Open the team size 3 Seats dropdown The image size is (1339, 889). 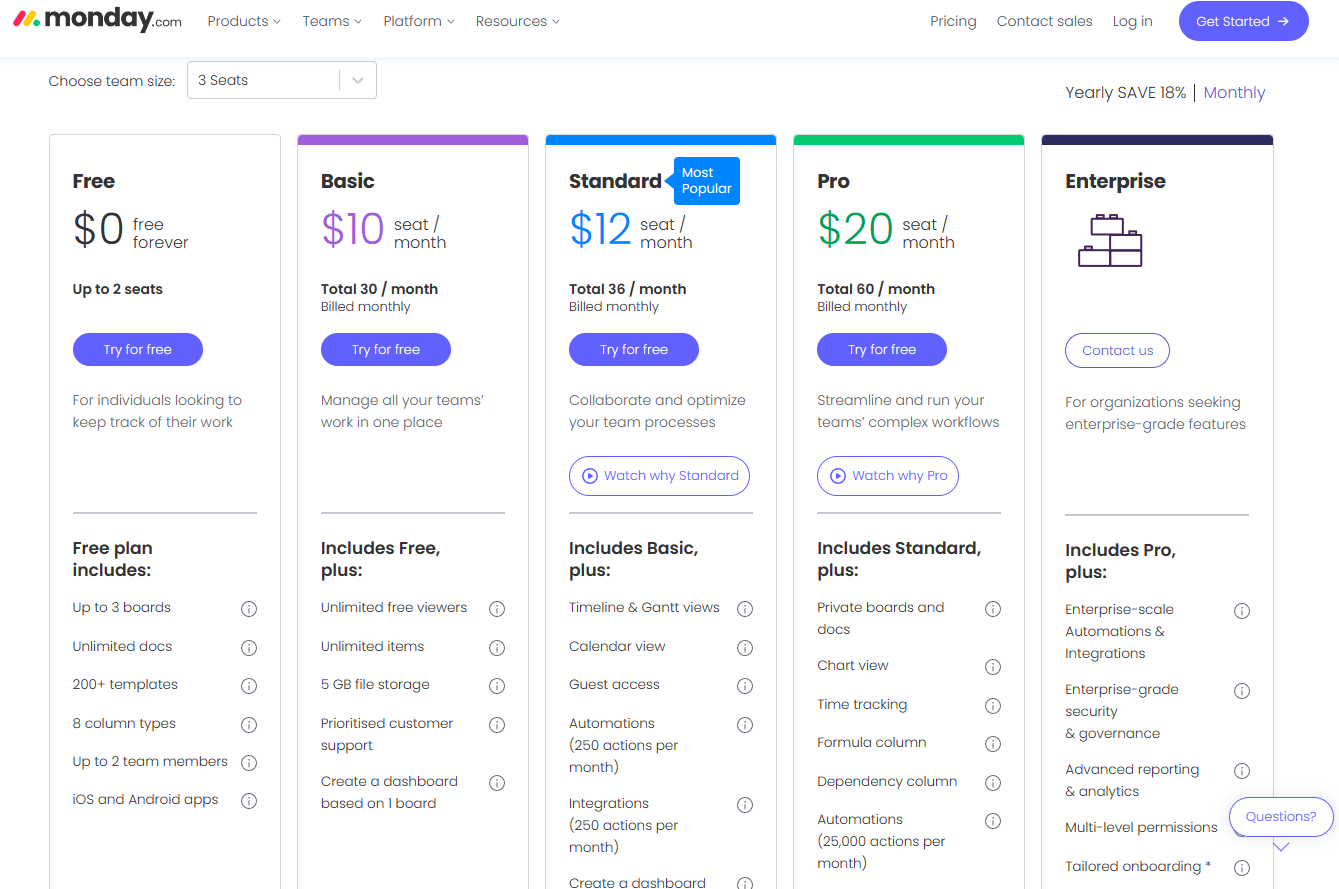coord(282,80)
